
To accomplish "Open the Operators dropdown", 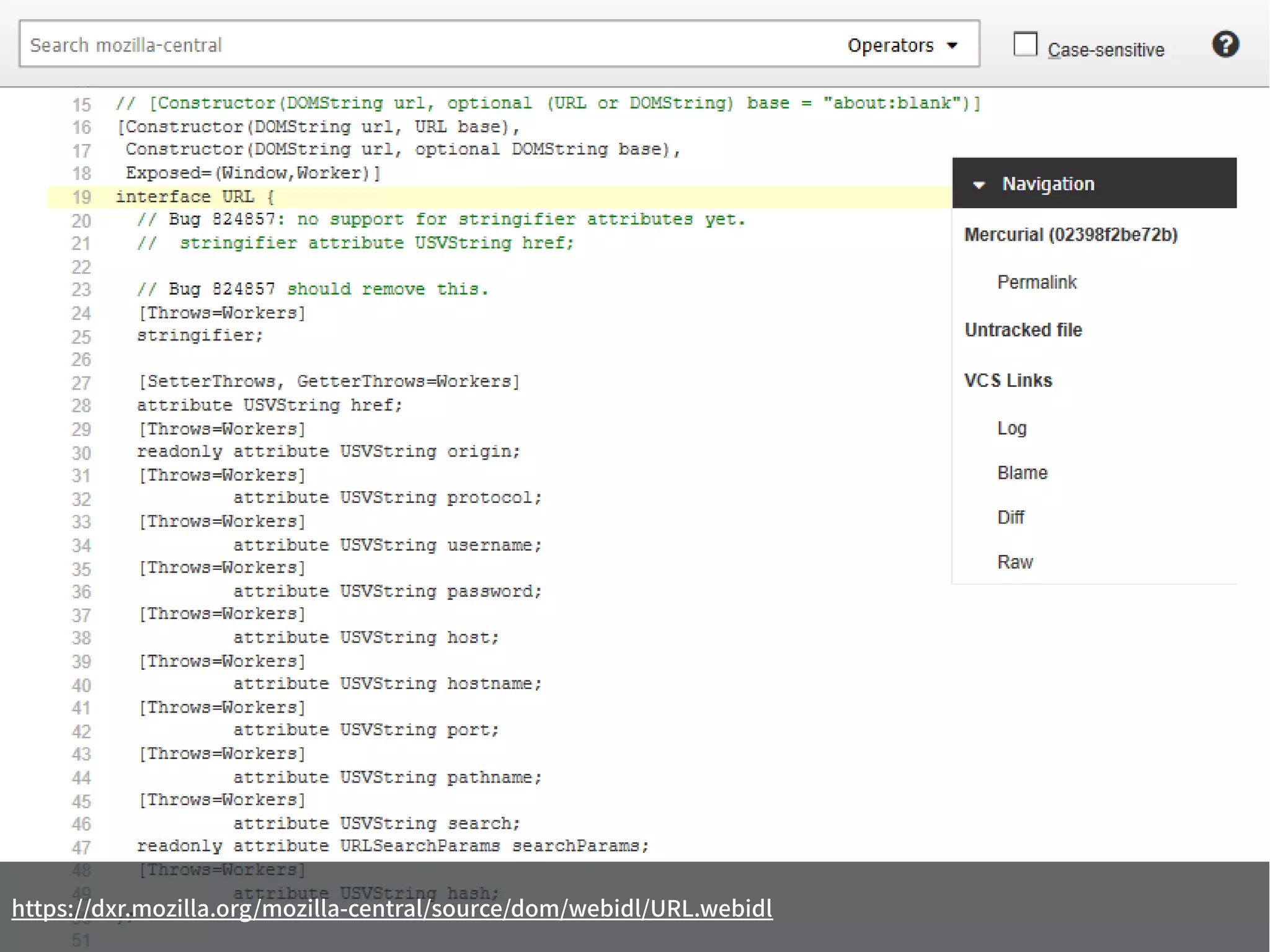I will [x=902, y=45].
